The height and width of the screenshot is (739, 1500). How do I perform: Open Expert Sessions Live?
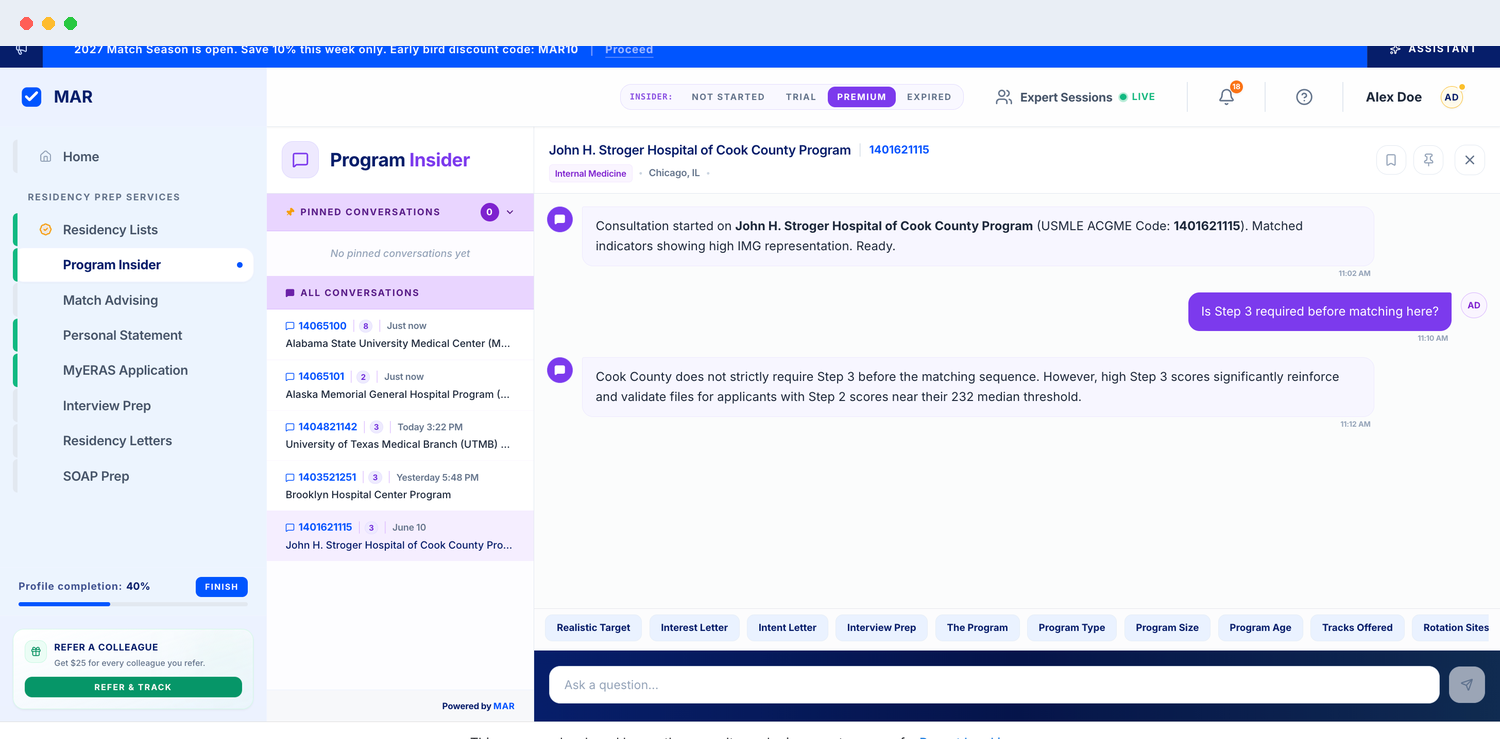pyautogui.click(x=1075, y=97)
